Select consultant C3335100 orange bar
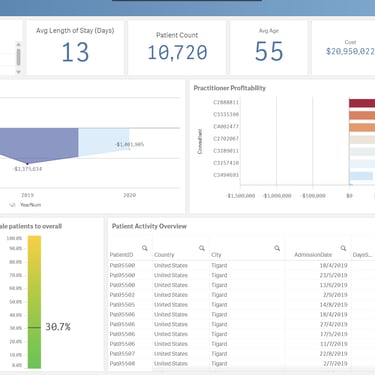This screenshot has height=375, width=375. click(x=362, y=115)
